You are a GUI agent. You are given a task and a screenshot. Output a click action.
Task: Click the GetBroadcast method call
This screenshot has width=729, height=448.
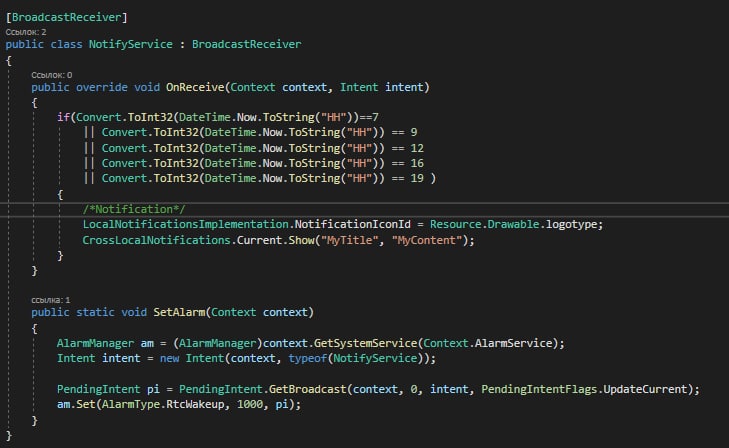308,389
